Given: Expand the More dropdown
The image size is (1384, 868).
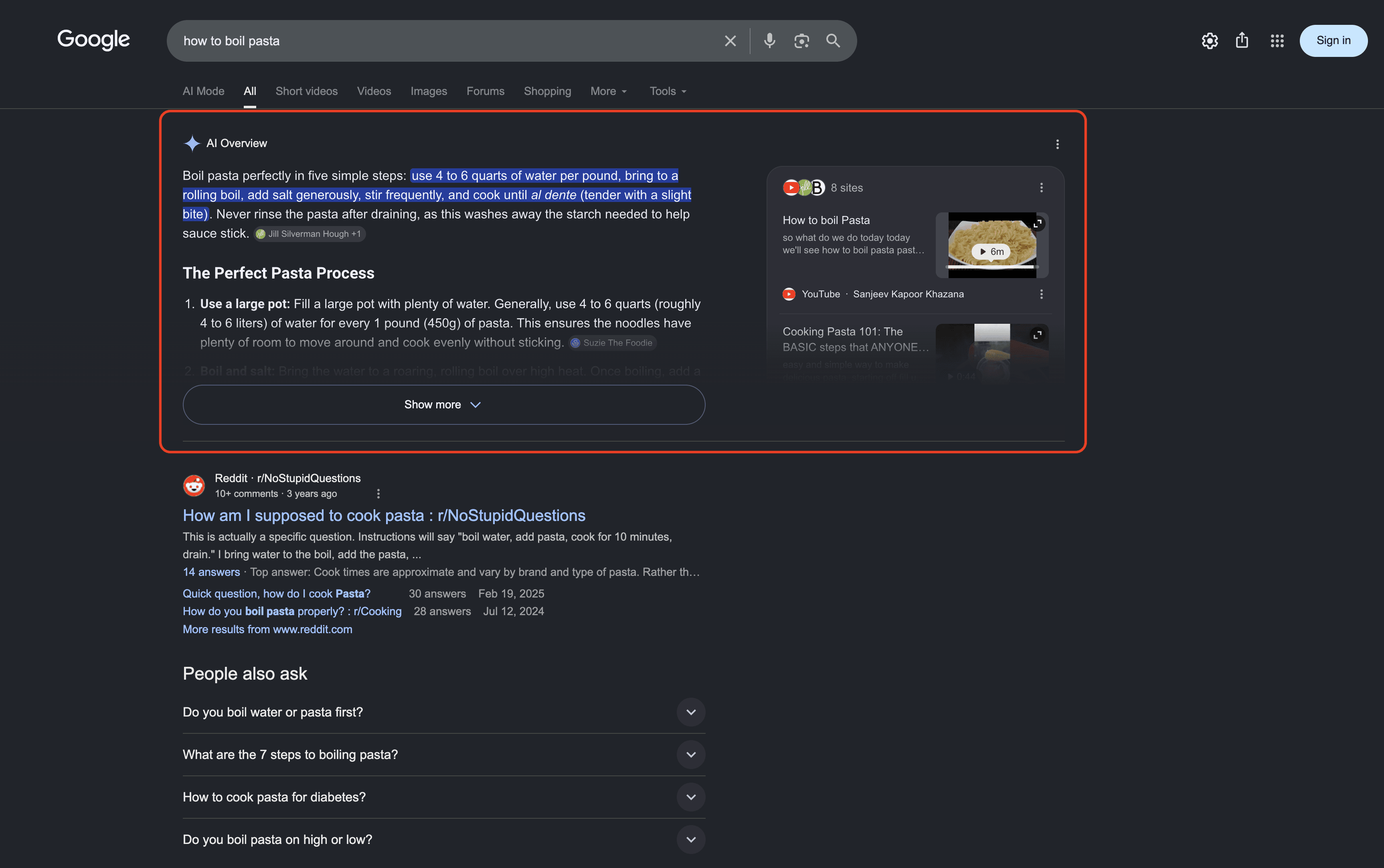Looking at the screenshot, I should 609,91.
